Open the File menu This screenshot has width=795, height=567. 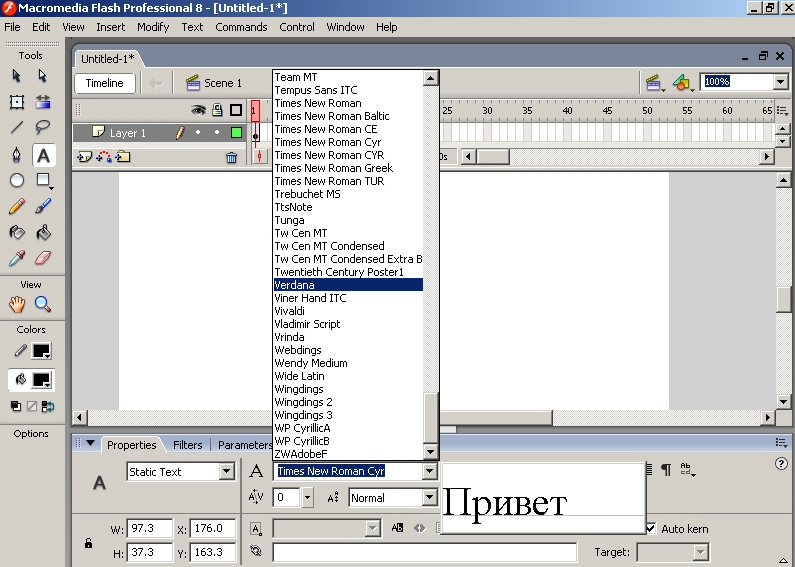pos(12,27)
